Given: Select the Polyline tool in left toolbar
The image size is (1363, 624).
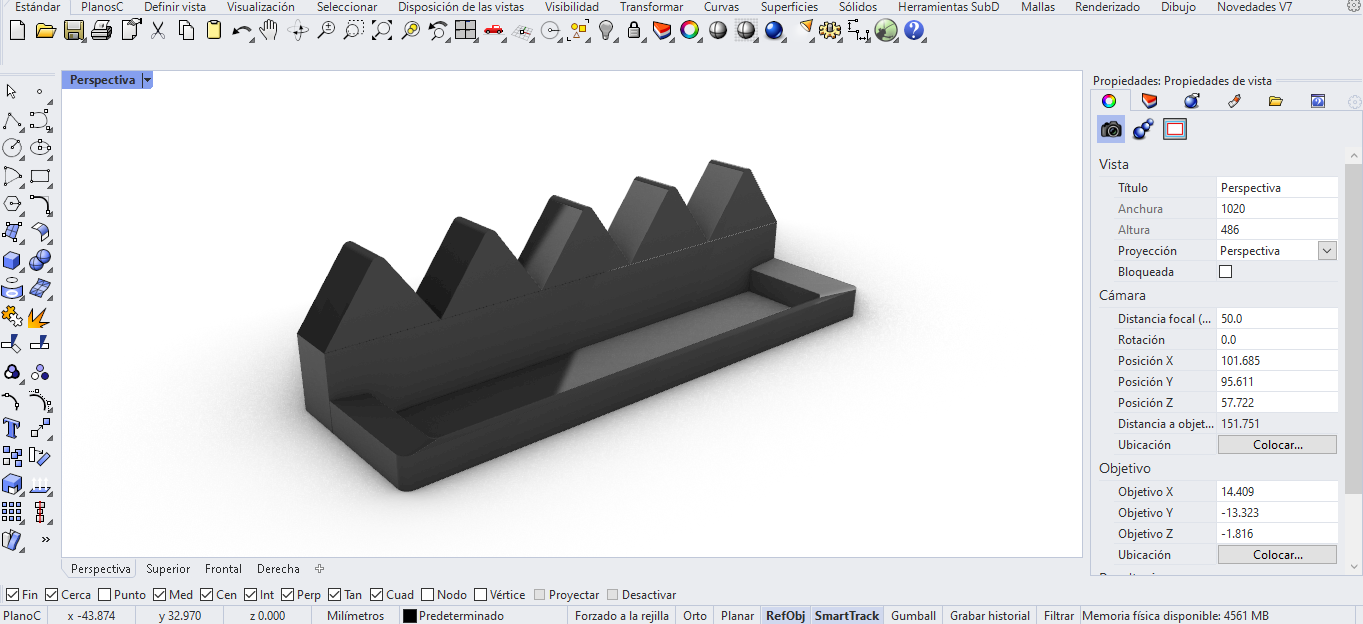Looking at the screenshot, I should click(12, 121).
